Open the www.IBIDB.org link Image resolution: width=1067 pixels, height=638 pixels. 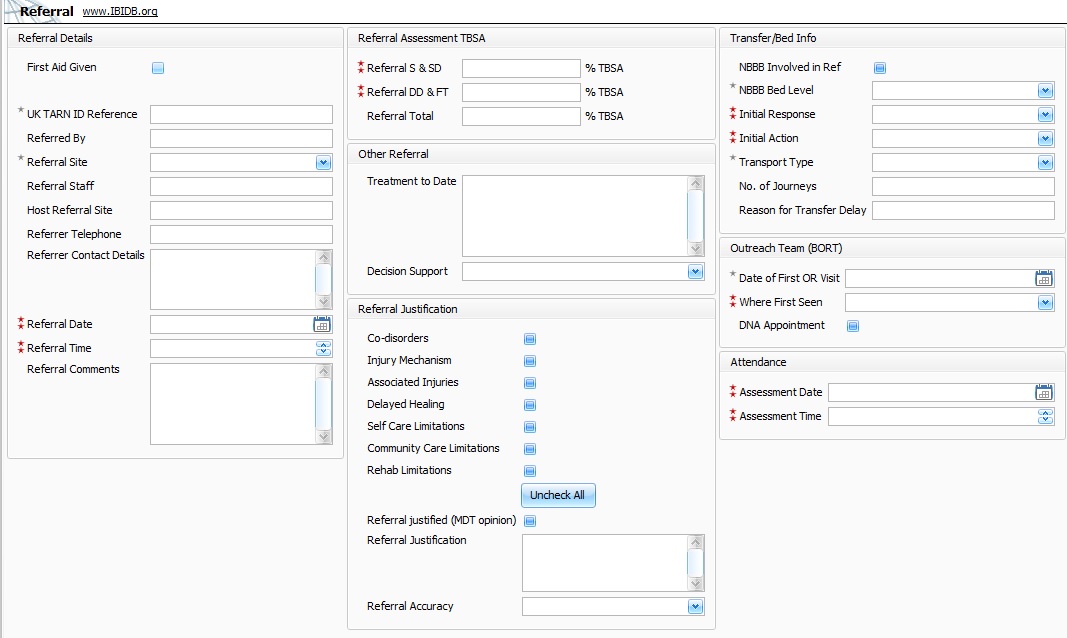119,12
